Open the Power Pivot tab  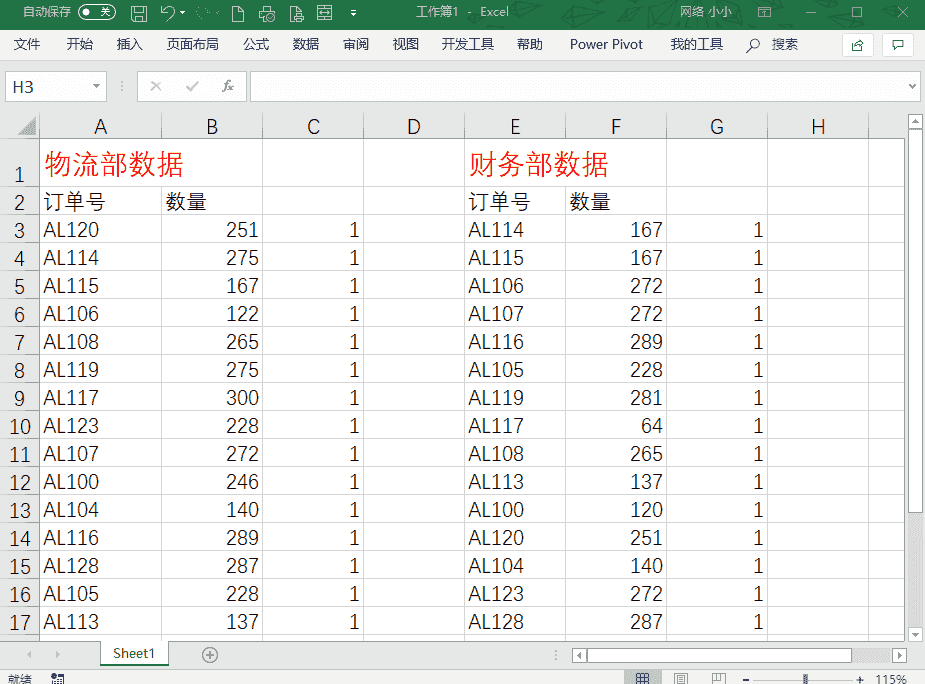click(x=606, y=44)
